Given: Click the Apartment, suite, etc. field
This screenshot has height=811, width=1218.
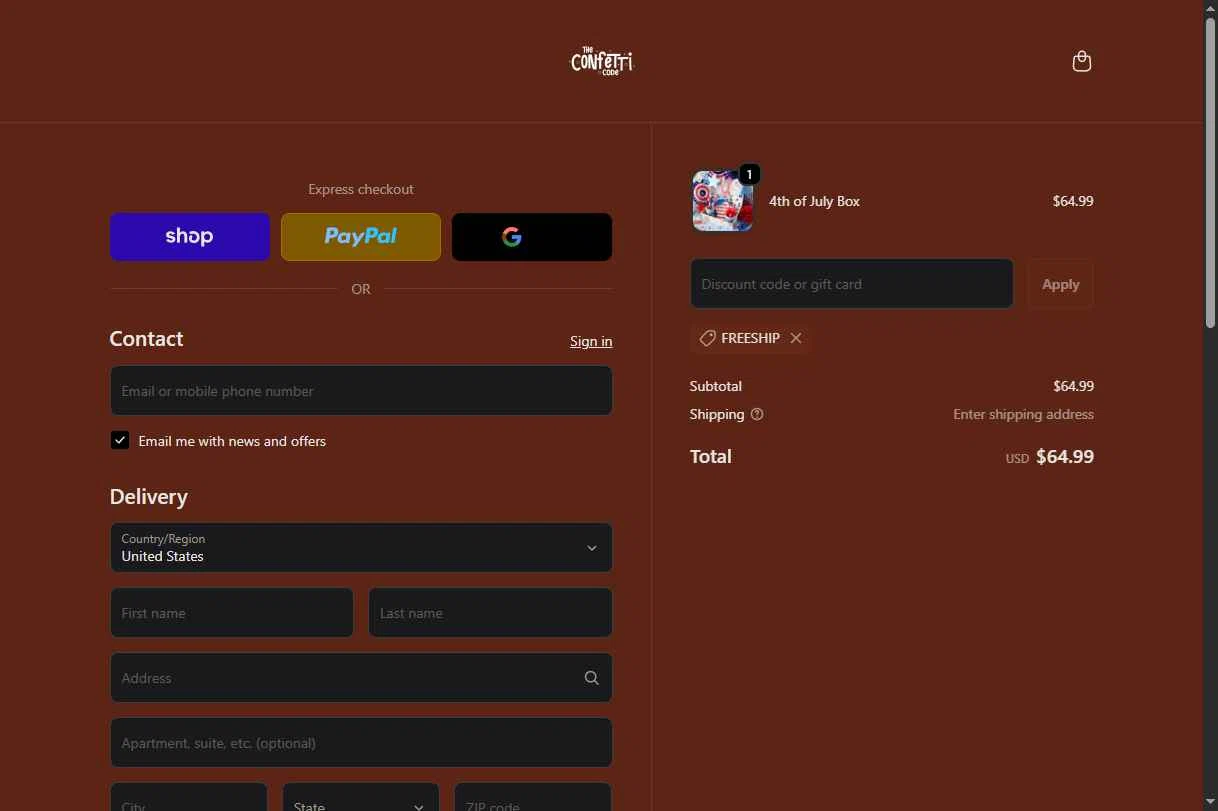Looking at the screenshot, I should tap(361, 743).
